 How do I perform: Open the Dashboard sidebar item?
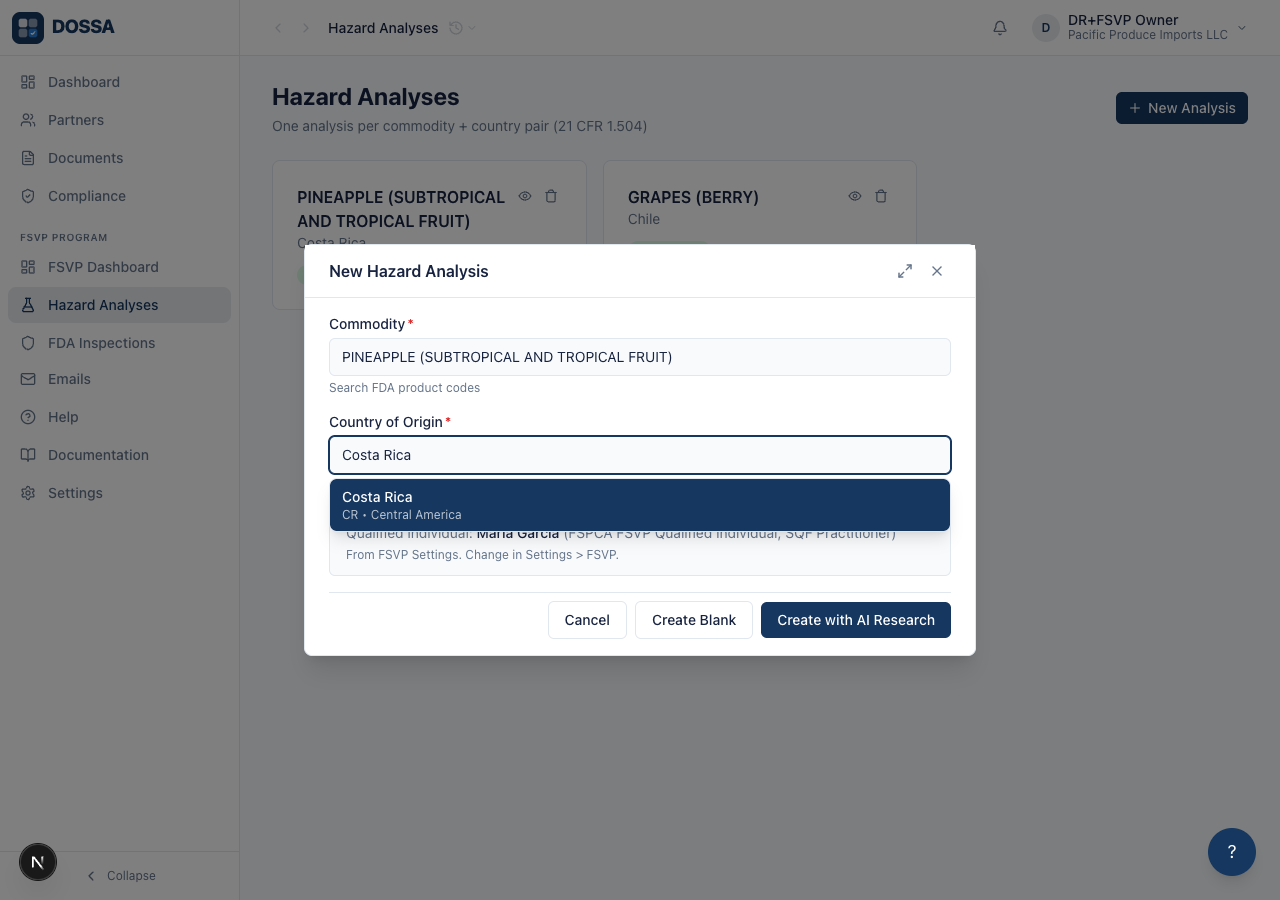click(119, 82)
